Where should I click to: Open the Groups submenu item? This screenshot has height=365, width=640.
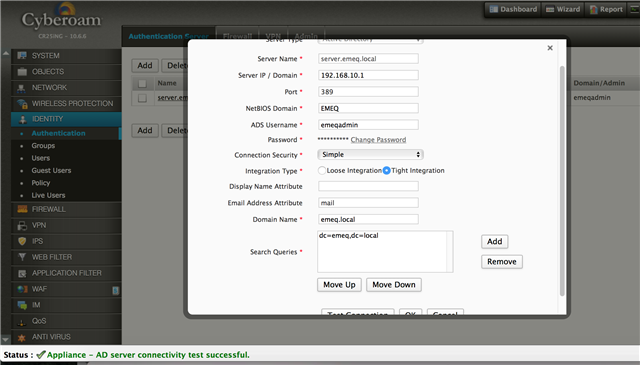pos(43,146)
